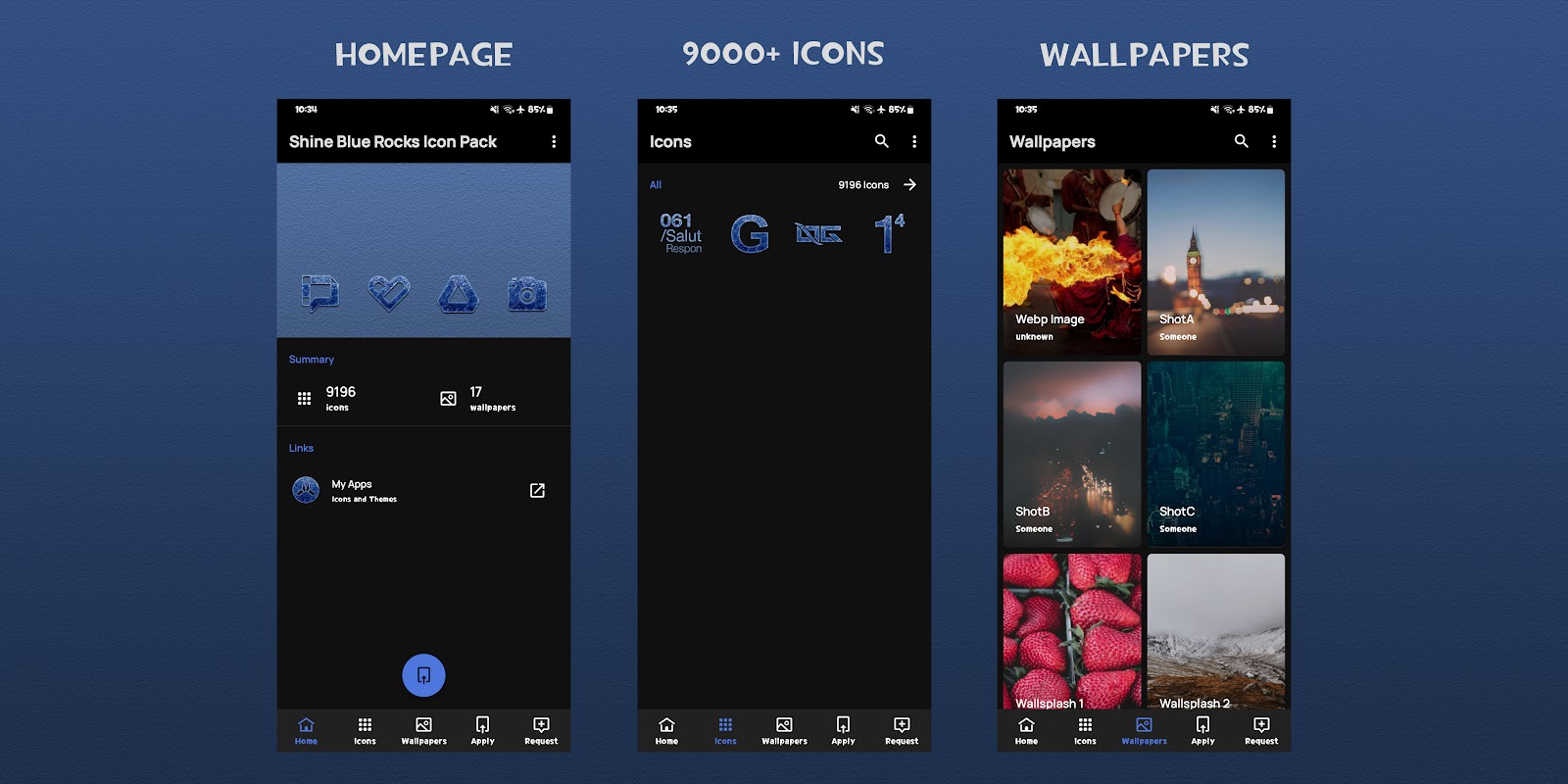Tap the letter G icon in the icons grid
The height and width of the screenshot is (784, 1568).
750,234
